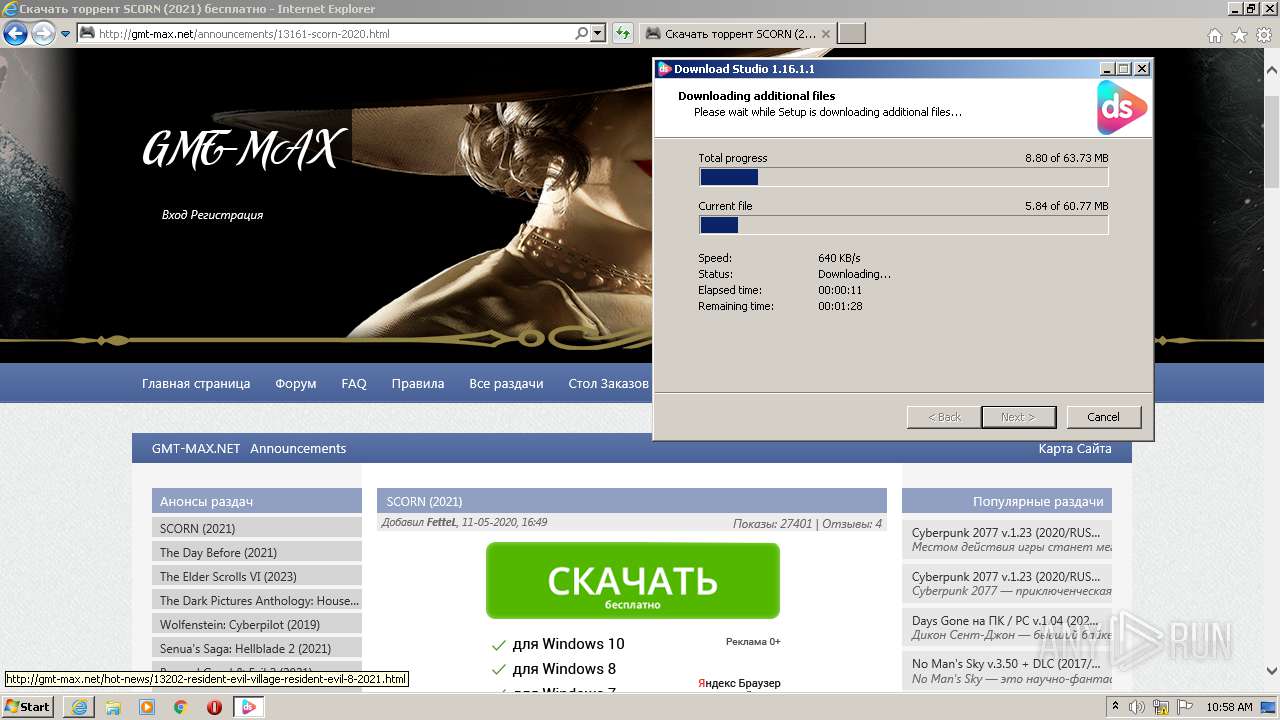Open the Карта Сайта link
1280x720 pixels.
pos(1075,449)
